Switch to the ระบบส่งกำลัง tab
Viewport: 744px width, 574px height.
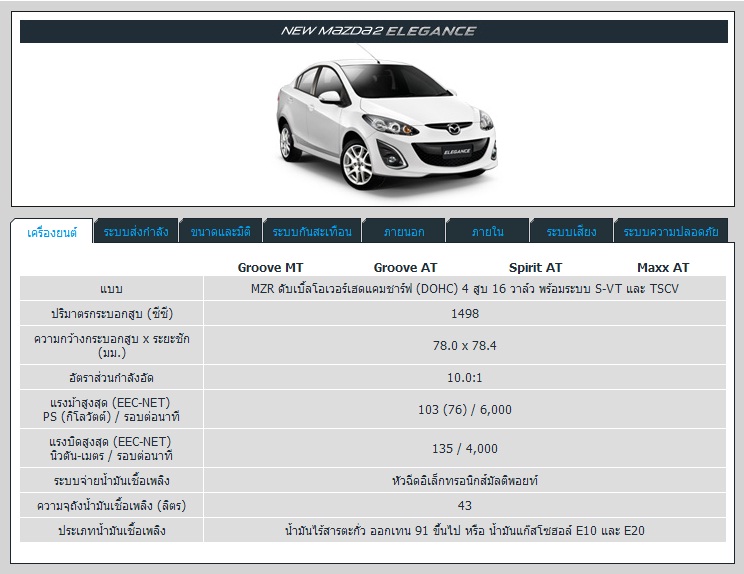tap(136, 231)
